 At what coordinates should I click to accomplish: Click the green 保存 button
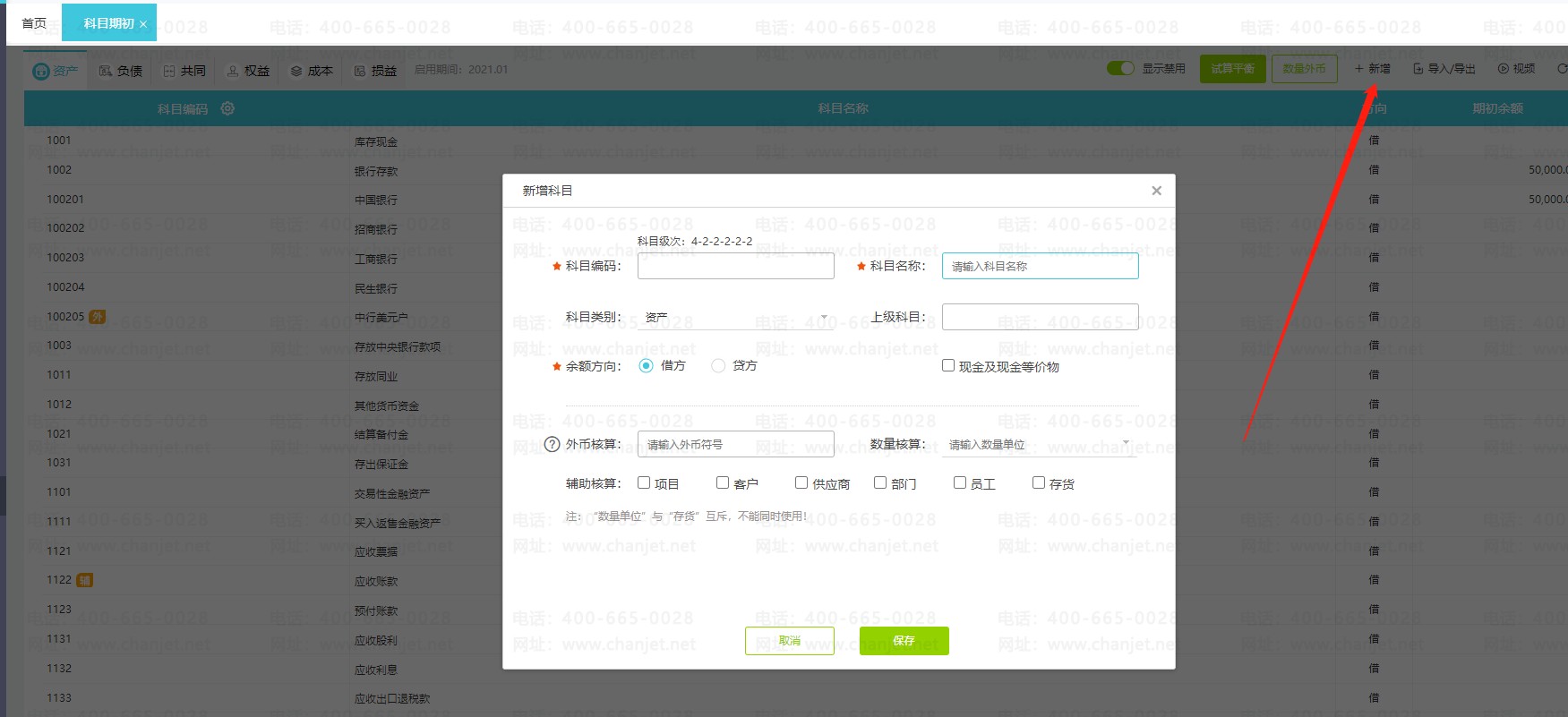904,641
